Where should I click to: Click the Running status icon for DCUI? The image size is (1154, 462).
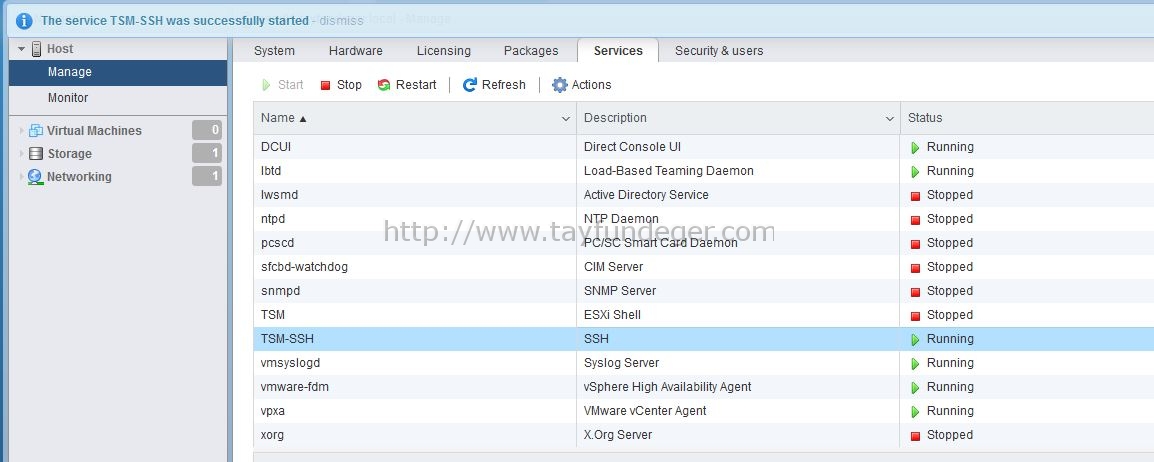[916, 148]
